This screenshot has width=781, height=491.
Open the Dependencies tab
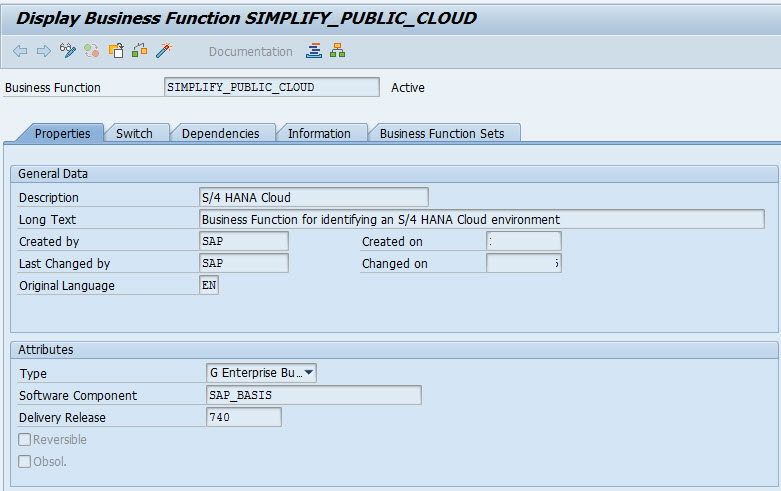[221, 133]
